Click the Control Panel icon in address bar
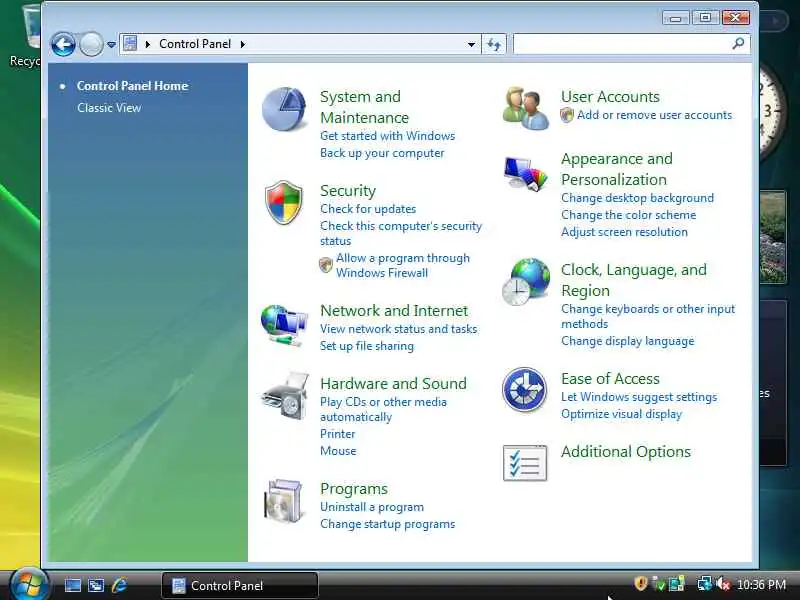The width and height of the screenshot is (800, 600). click(x=131, y=43)
